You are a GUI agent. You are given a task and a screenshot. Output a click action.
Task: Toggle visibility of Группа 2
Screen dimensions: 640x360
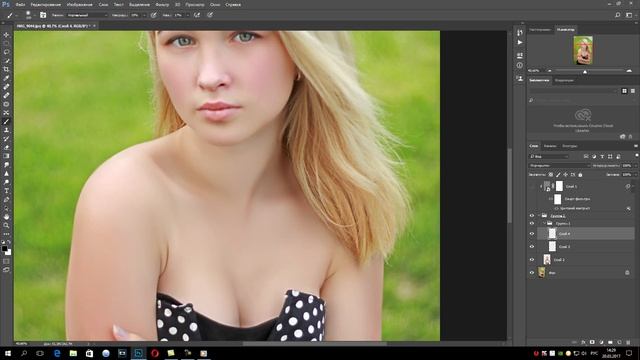pos(532,216)
